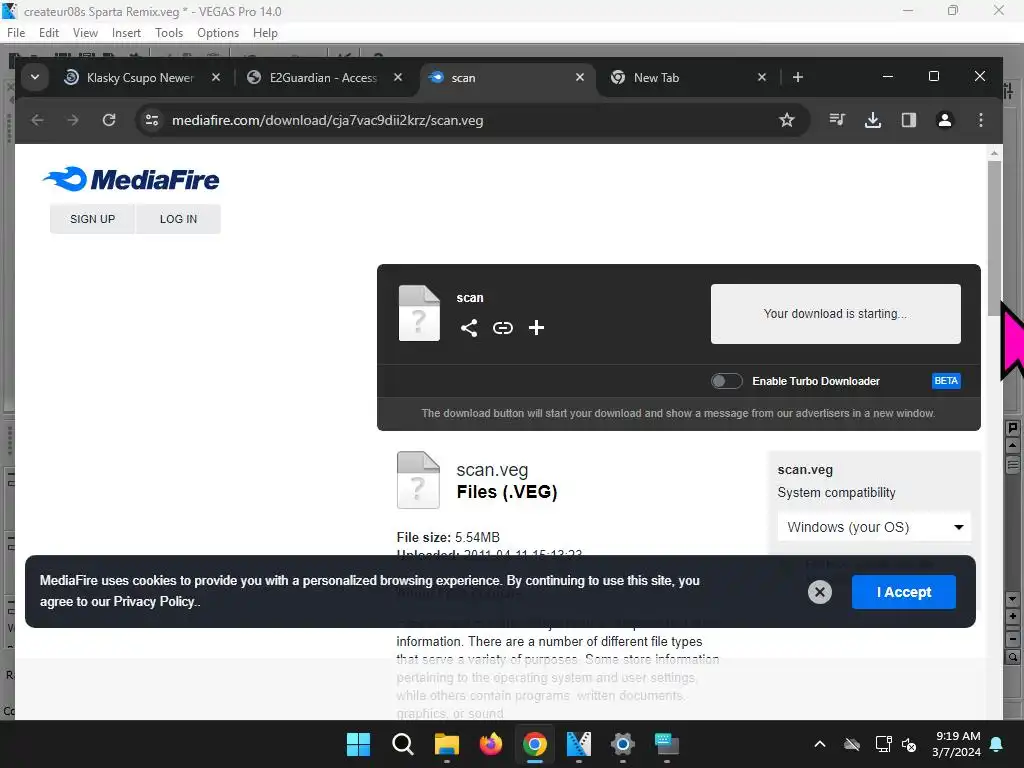Open Chrome profile icon

click(x=944, y=120)
